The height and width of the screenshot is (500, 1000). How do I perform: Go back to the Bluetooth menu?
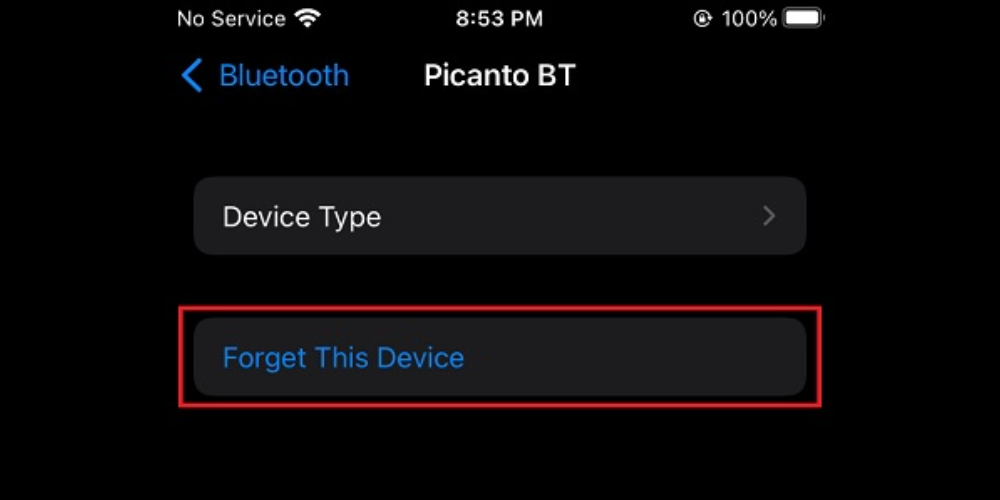click(x=265, y=76)
